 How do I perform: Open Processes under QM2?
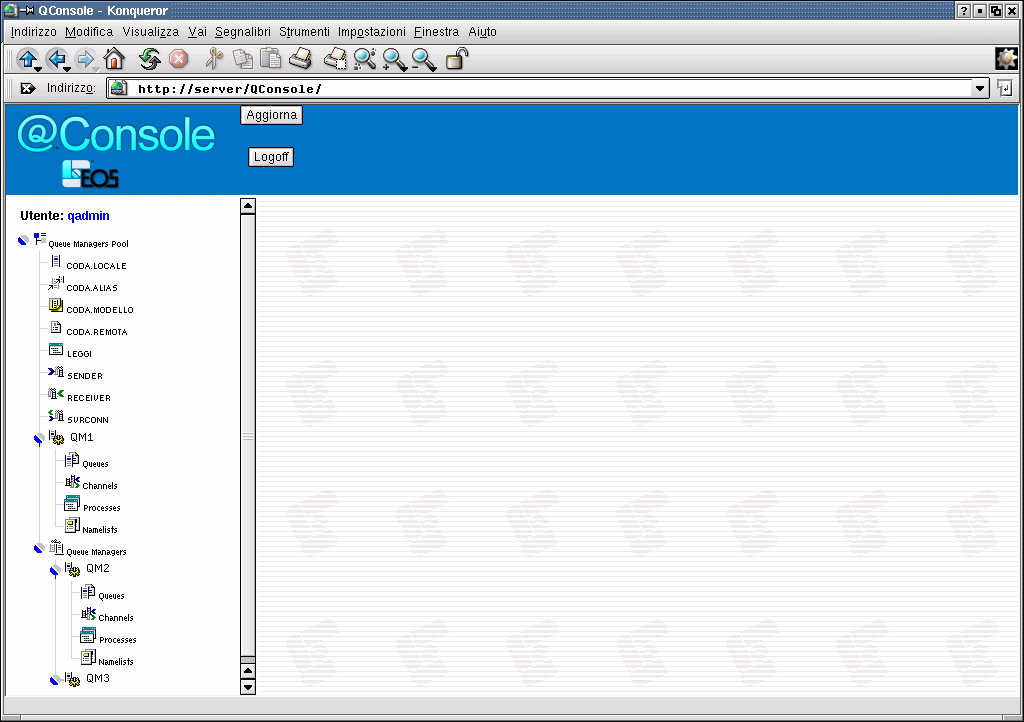coord(117,640)
